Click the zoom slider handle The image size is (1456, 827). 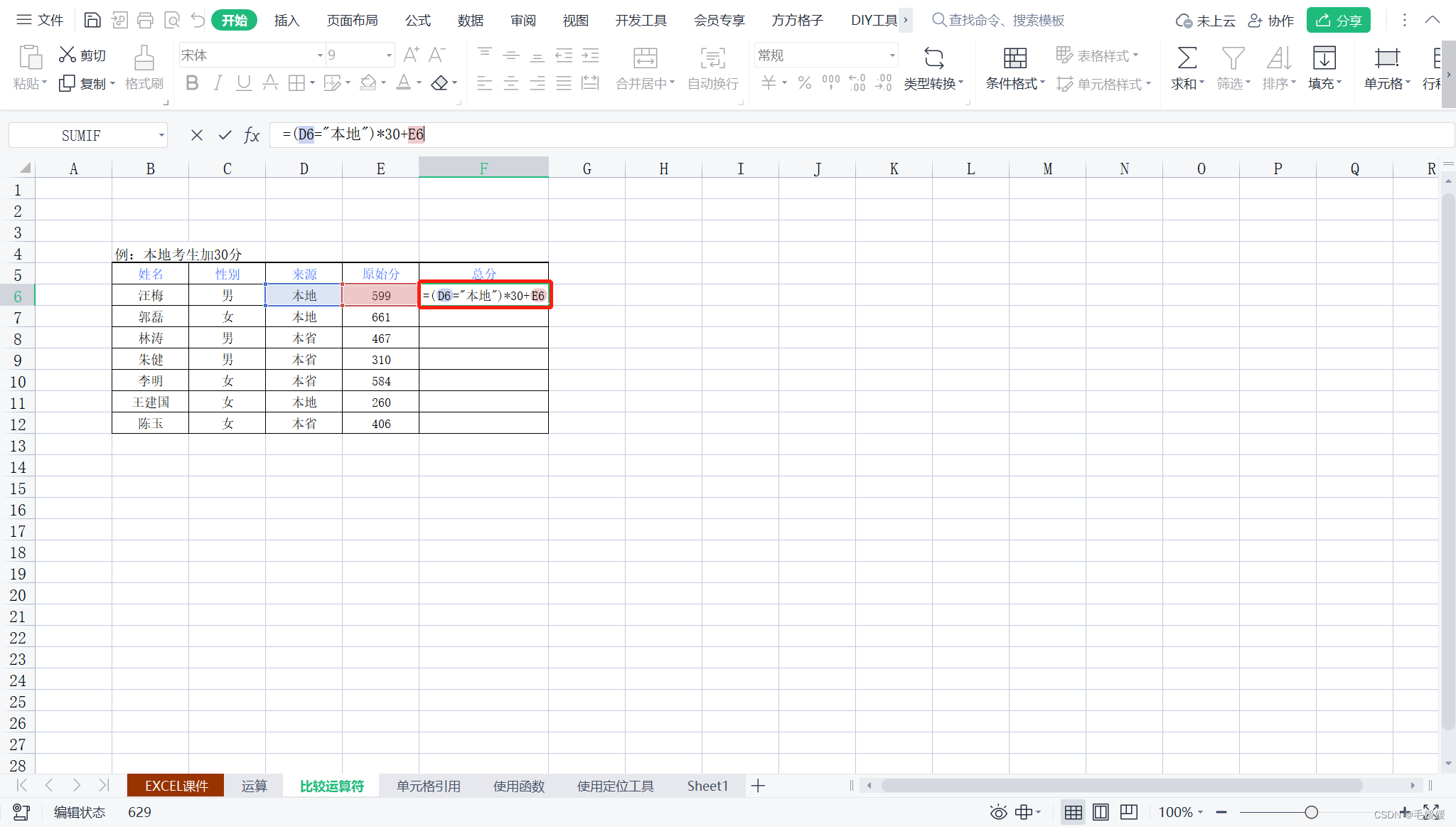1311,812
